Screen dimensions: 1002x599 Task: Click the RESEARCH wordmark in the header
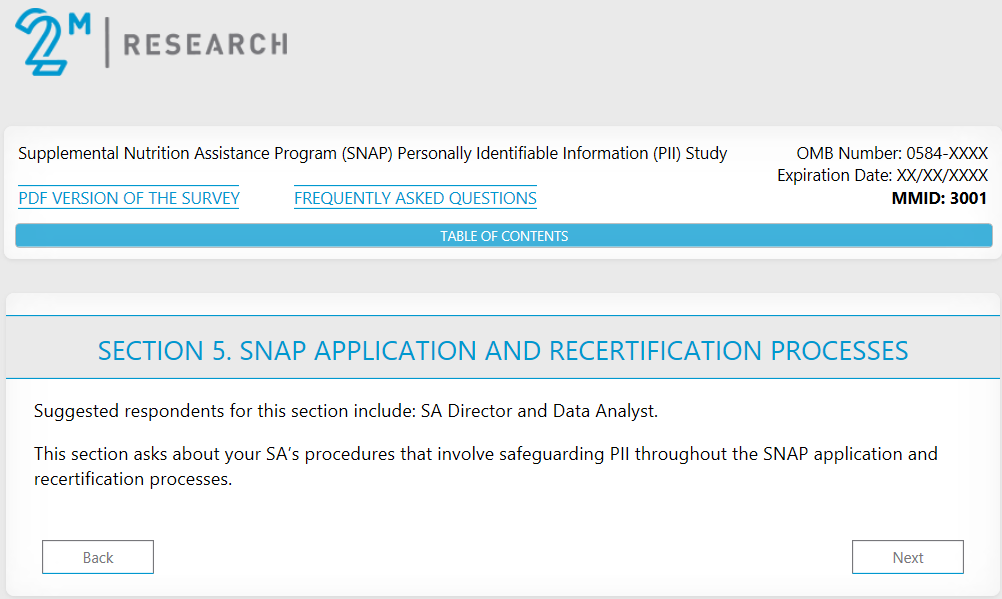204,44
